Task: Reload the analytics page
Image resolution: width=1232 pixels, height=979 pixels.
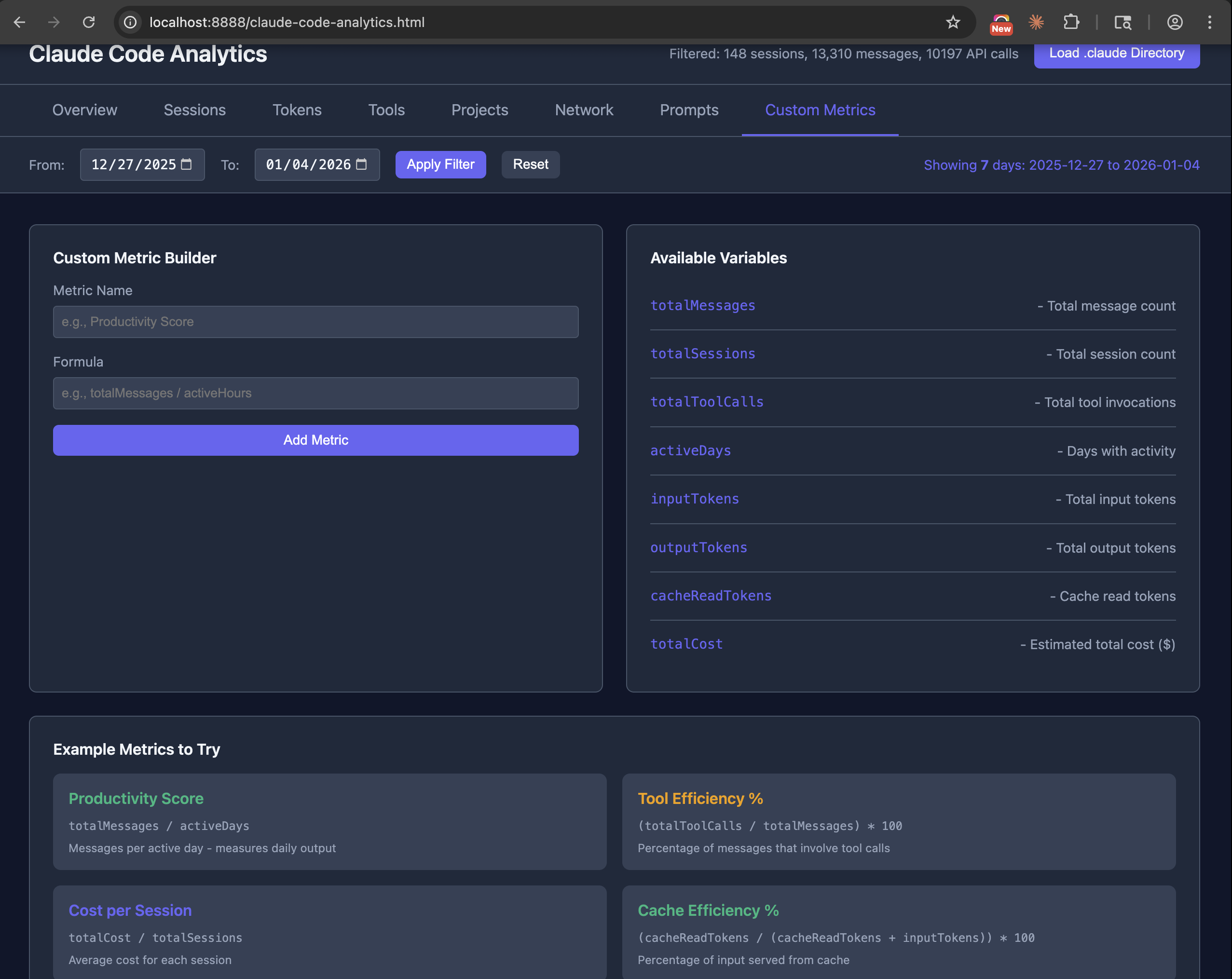Action: click(89, 22)
